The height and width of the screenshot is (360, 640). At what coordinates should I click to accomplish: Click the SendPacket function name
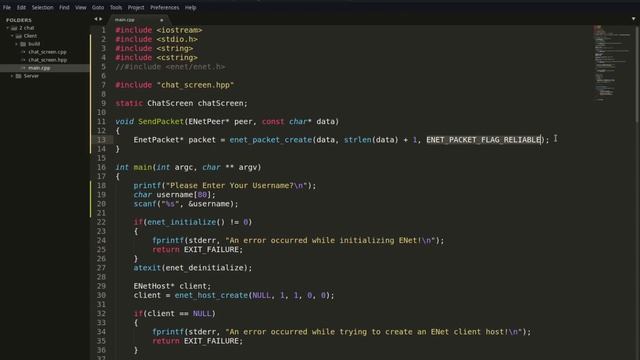click(x=161, y=122)
